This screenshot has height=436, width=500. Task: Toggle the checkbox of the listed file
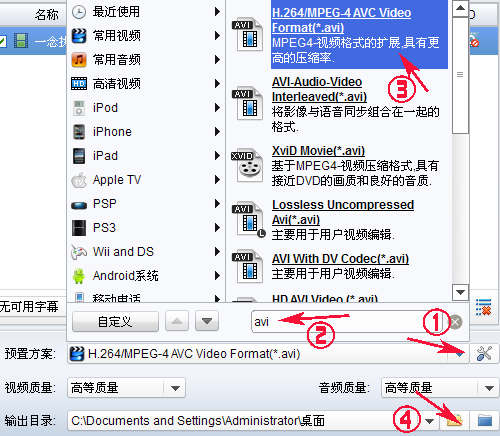tap(3, 42)
